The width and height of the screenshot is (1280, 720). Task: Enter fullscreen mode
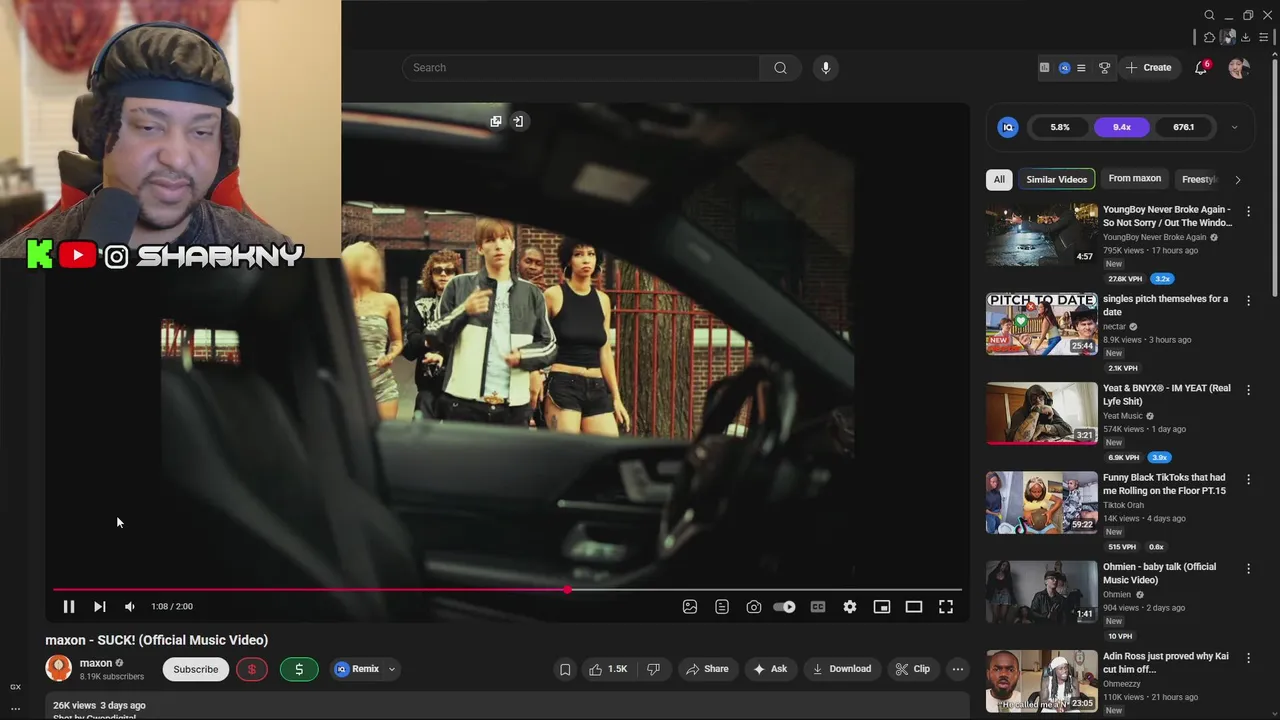pyautogui.click(x=946, y=606)
